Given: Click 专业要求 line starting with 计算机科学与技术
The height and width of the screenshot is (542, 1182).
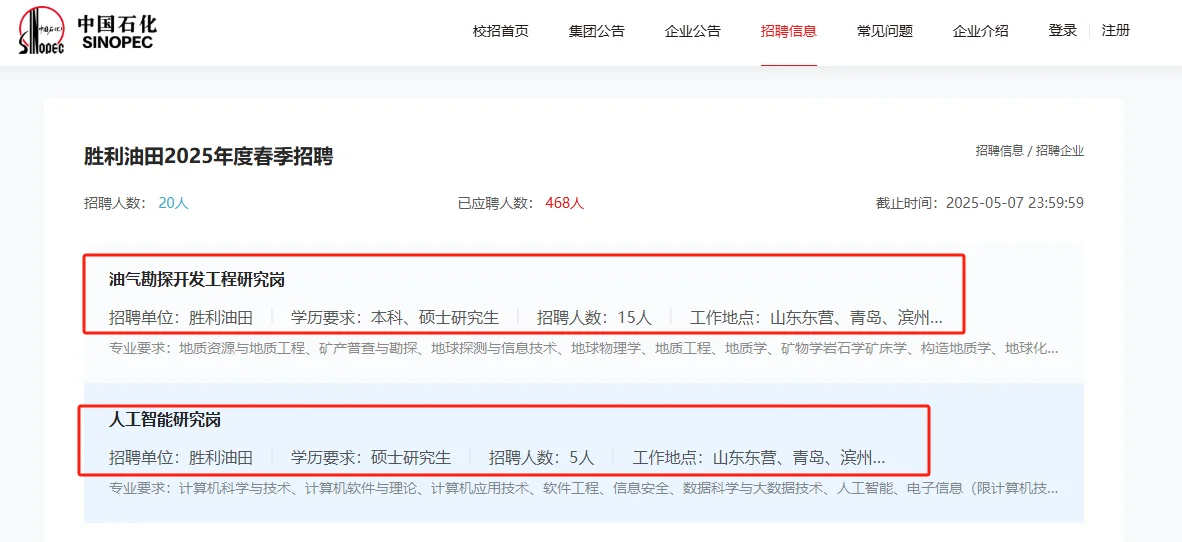Looking at the screenshot, I should click(x=583, y=489).
